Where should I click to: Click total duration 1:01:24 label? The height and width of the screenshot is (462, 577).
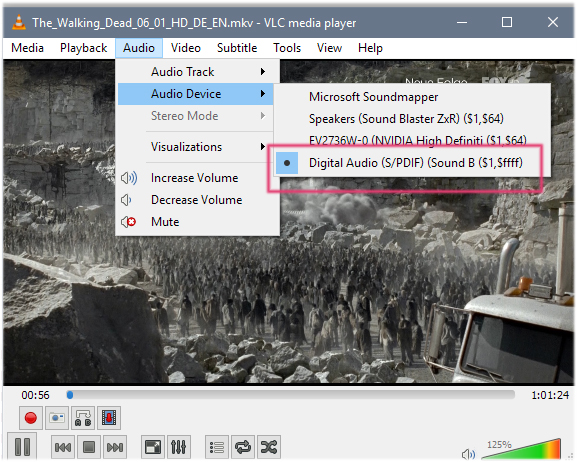coord(550,395)
